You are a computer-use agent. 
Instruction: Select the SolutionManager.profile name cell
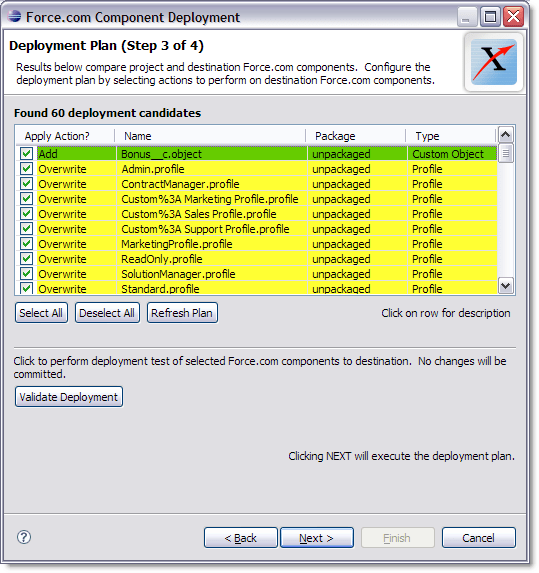click(x=212, y=274)
